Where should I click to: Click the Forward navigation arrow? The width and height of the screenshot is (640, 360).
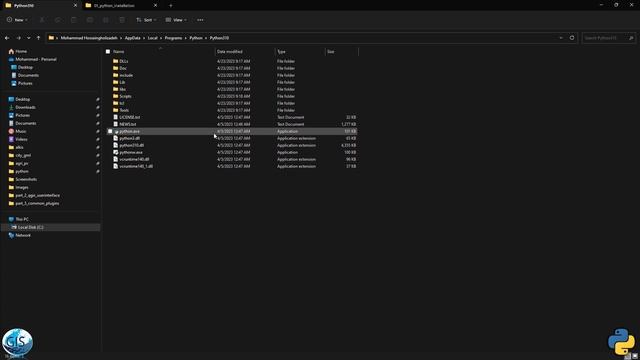18,38
